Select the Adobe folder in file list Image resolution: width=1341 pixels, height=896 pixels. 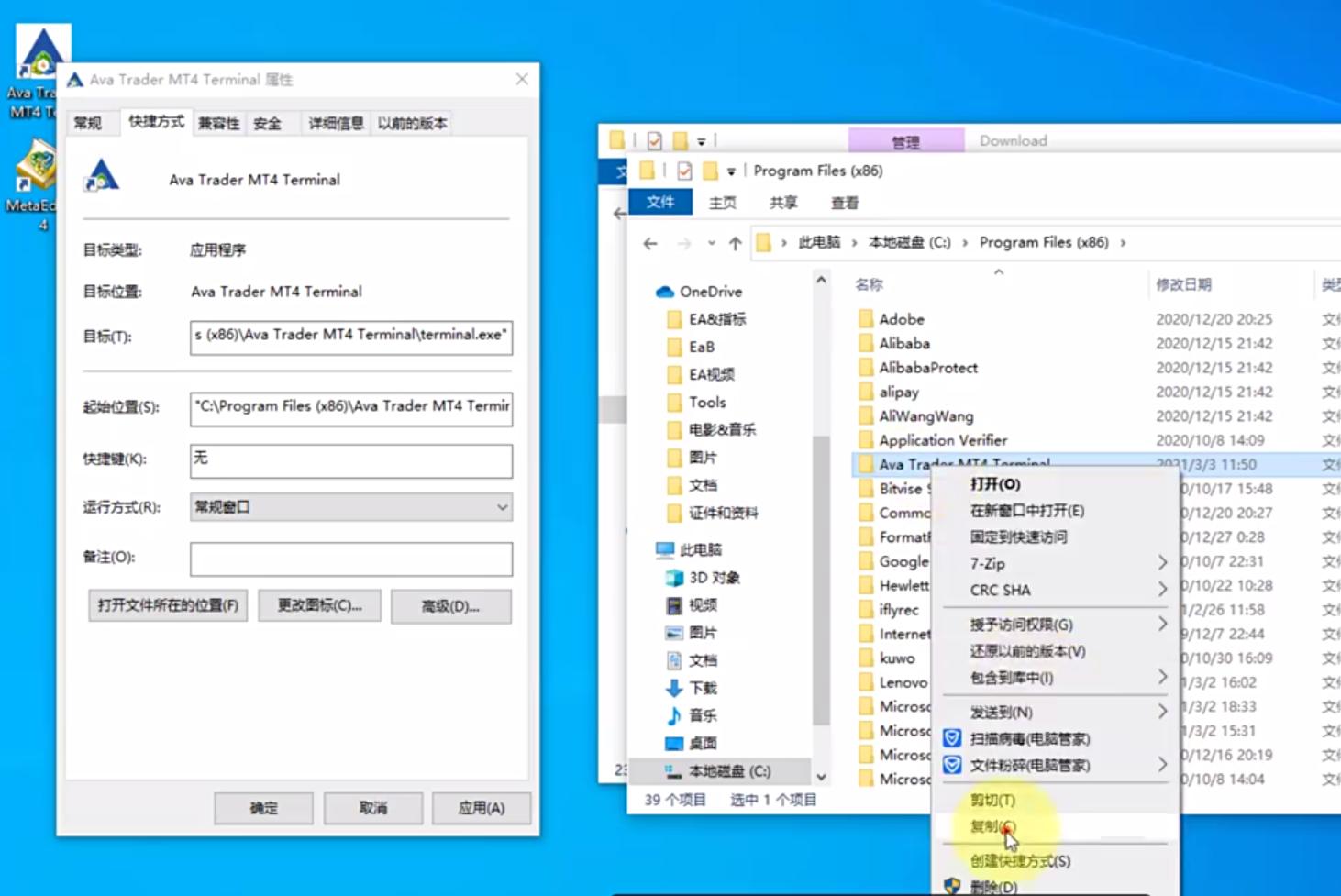901,319
